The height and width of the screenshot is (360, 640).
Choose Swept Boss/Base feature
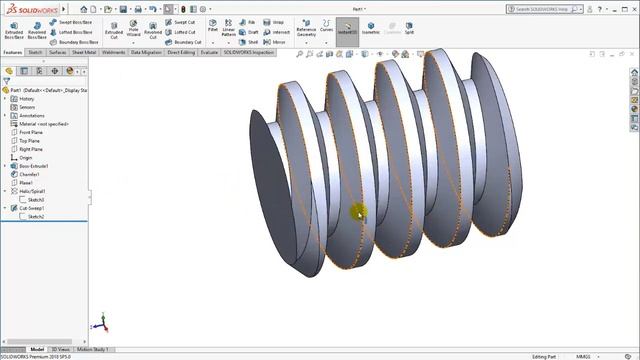(71, 22)
